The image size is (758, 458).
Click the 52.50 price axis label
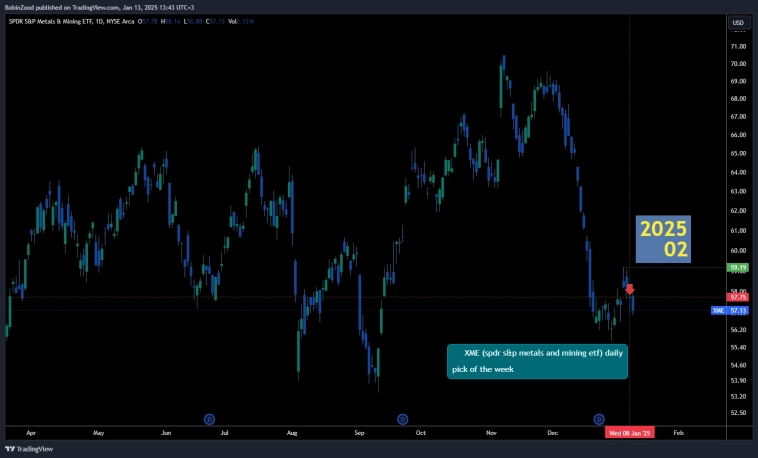(738, 413)
